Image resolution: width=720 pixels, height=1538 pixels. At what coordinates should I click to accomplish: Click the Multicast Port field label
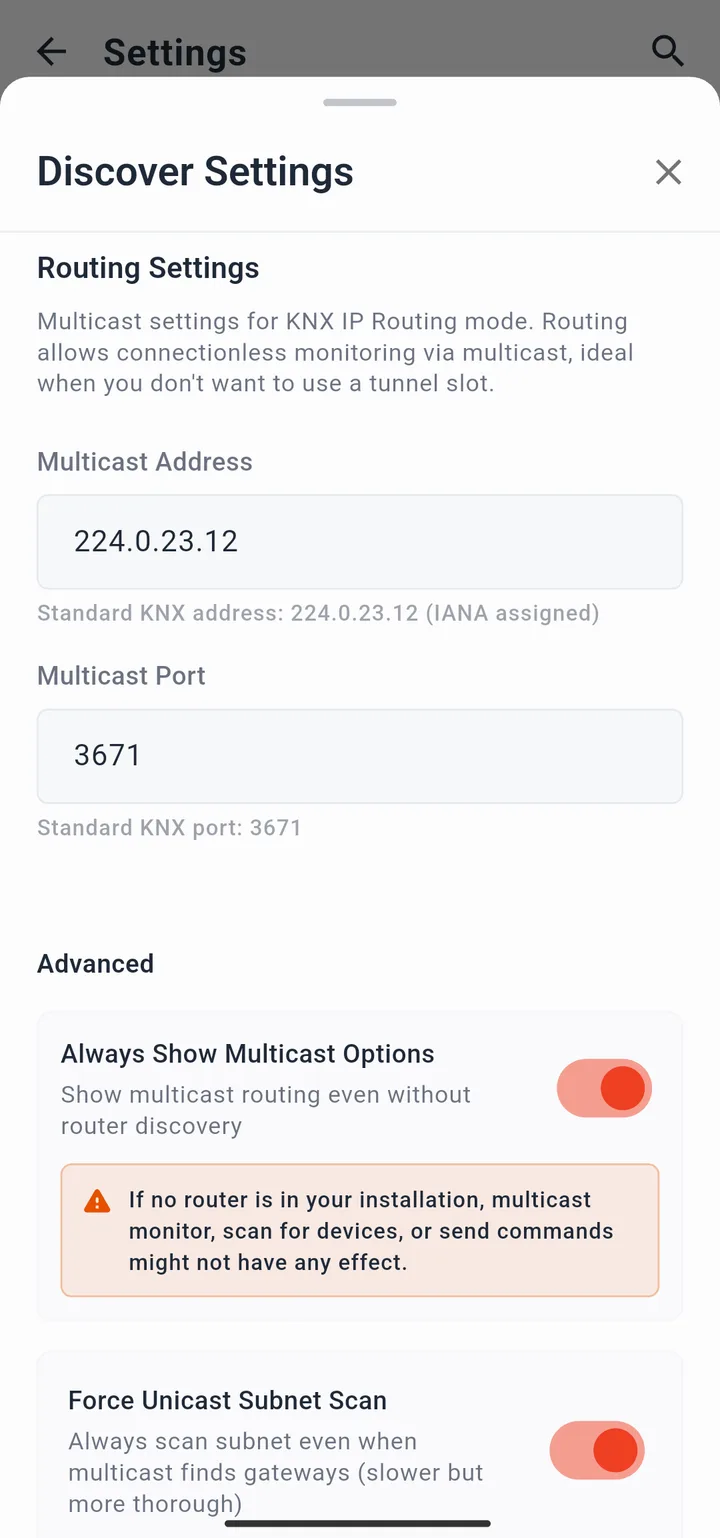click(121, 676)
